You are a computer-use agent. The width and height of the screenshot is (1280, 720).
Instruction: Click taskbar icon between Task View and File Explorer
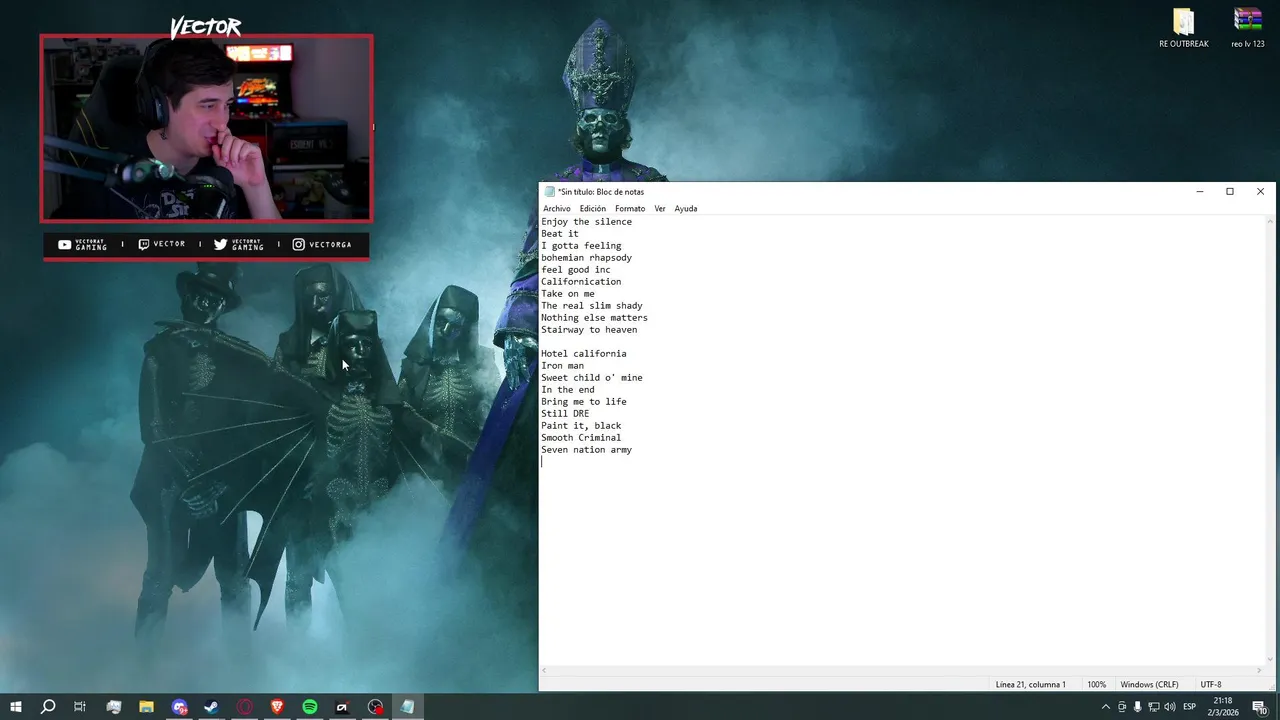coord(114,707)
